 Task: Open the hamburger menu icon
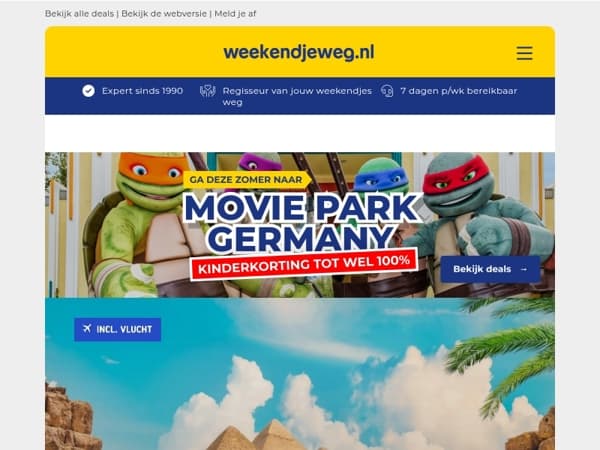(524, 53)
